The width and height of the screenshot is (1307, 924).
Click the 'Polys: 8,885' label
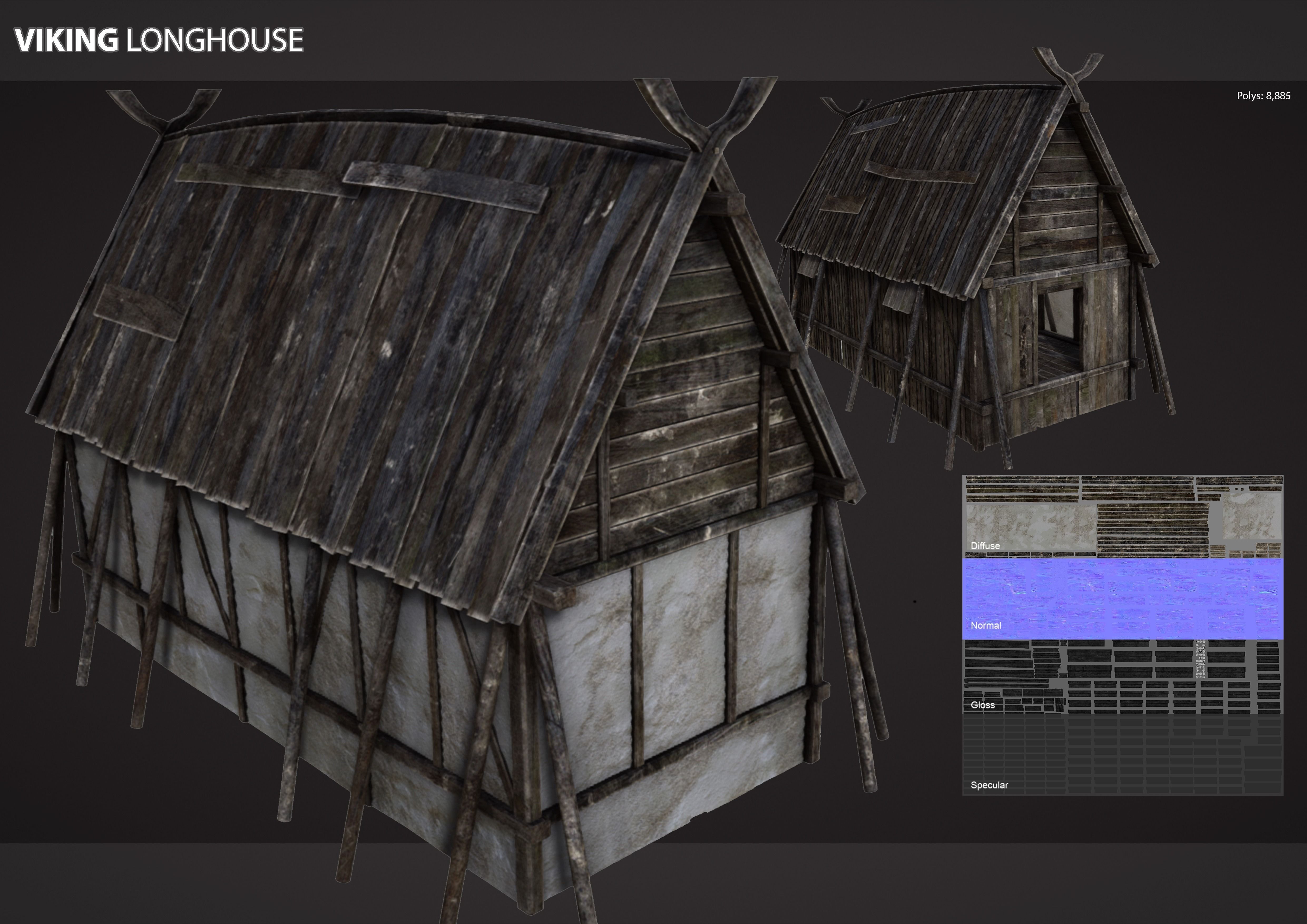click(x=1263, y=96)
